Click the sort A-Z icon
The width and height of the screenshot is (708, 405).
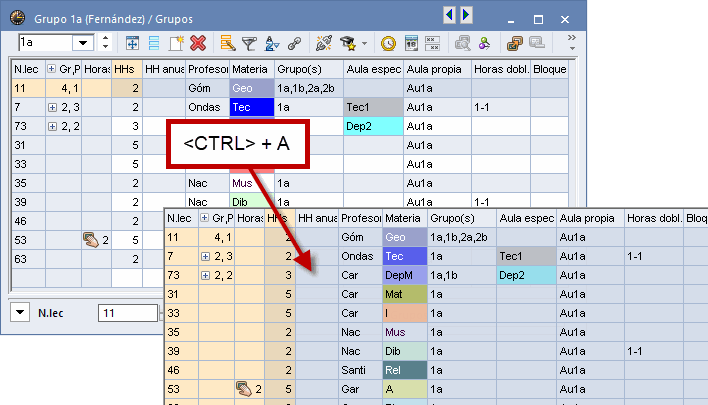click(x=272, y=43)
